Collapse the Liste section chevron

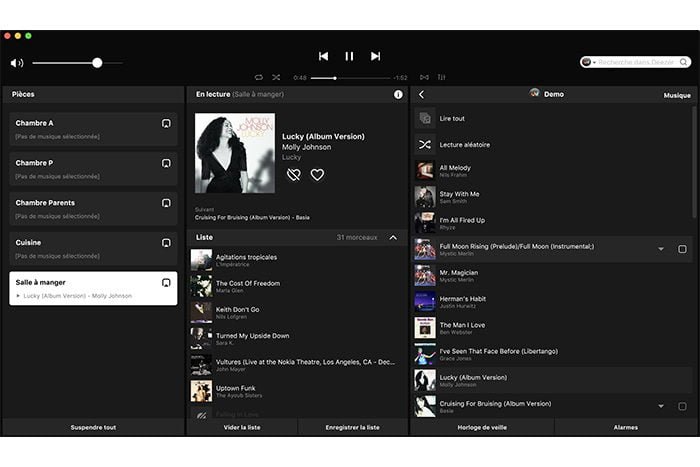(393, 238)
